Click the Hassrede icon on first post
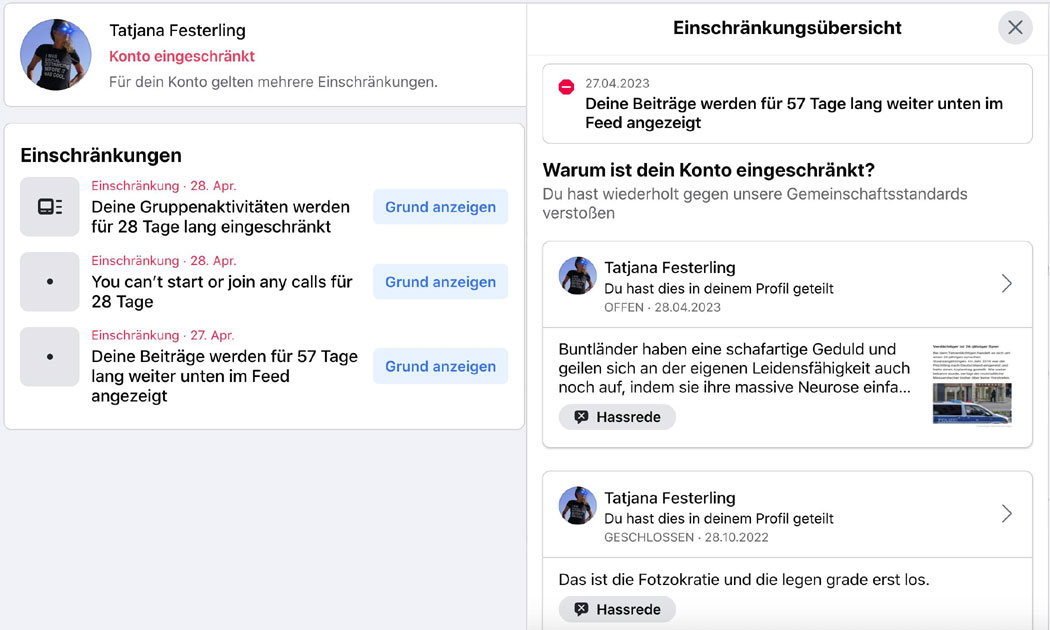The image size is (1050, 630). (x=581, y=417)
